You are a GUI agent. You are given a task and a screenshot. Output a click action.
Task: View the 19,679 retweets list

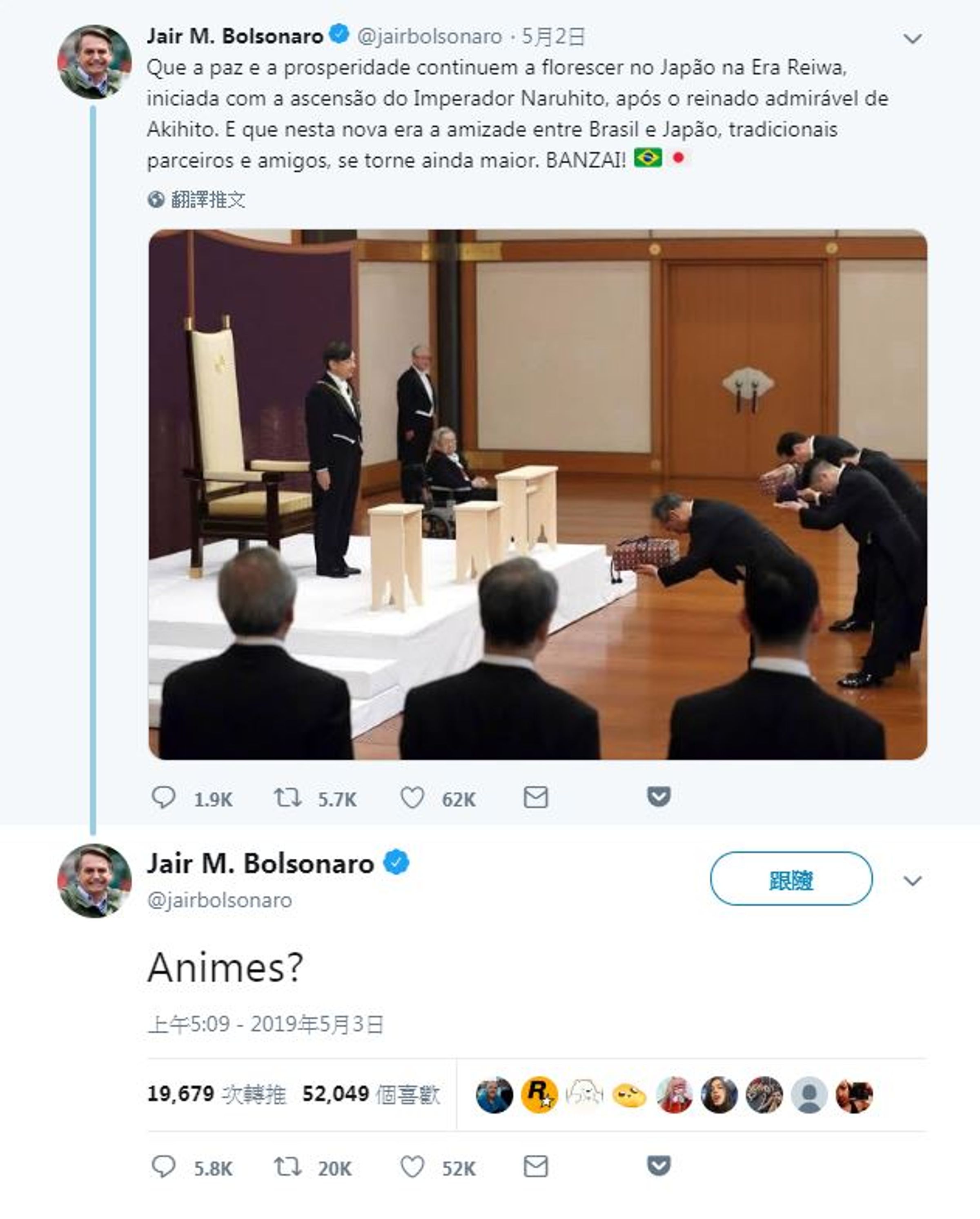pyautogui.click(x=216, y=1094)
